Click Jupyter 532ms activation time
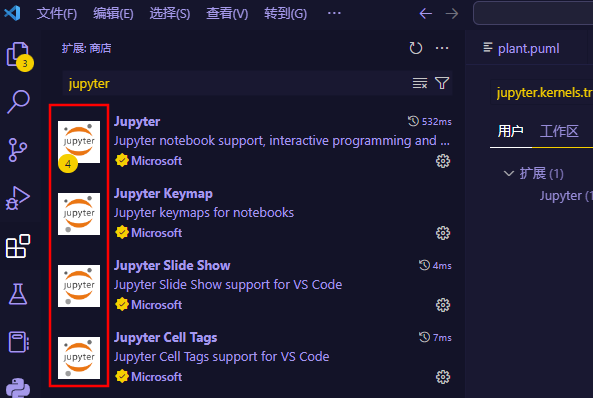The height and width of the screenshot is (398, 593). [x=430, y=121]
